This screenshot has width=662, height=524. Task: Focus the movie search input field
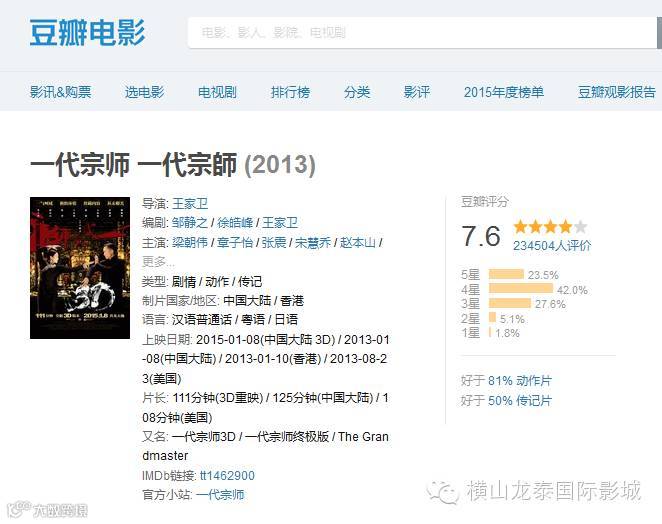point(422,33)
